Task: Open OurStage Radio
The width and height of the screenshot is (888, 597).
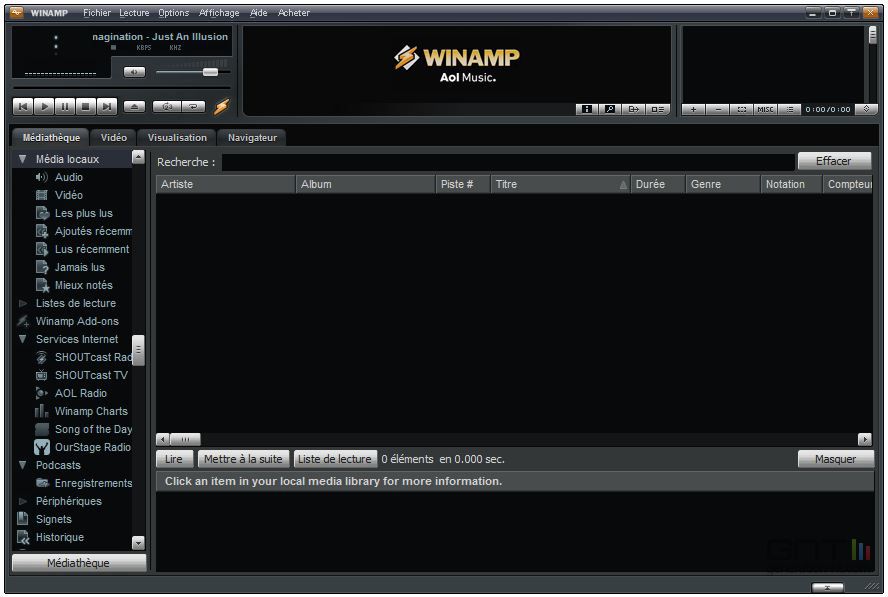Action: [x=93, y=447]
